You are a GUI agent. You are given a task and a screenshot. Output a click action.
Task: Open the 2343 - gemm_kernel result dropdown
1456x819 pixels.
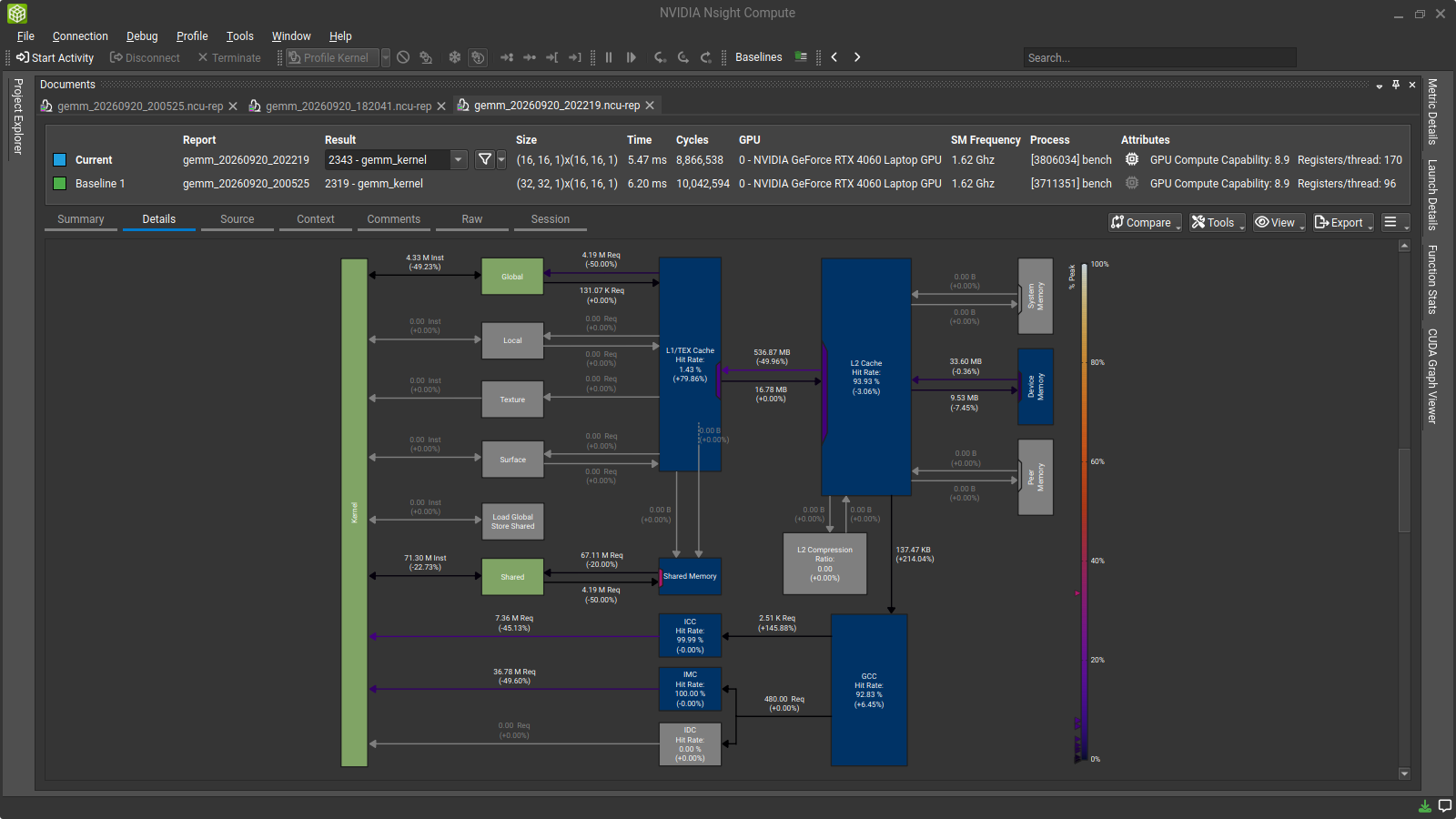click(397, 159)
